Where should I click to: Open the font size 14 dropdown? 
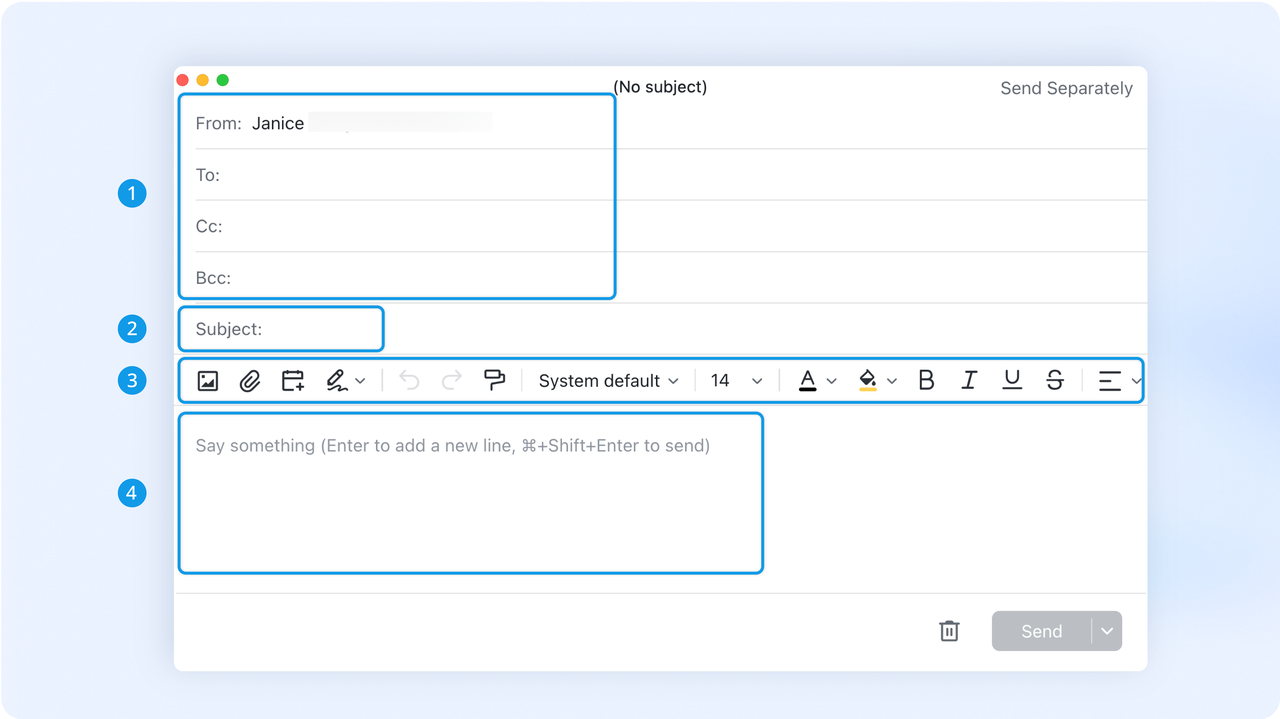735,380
